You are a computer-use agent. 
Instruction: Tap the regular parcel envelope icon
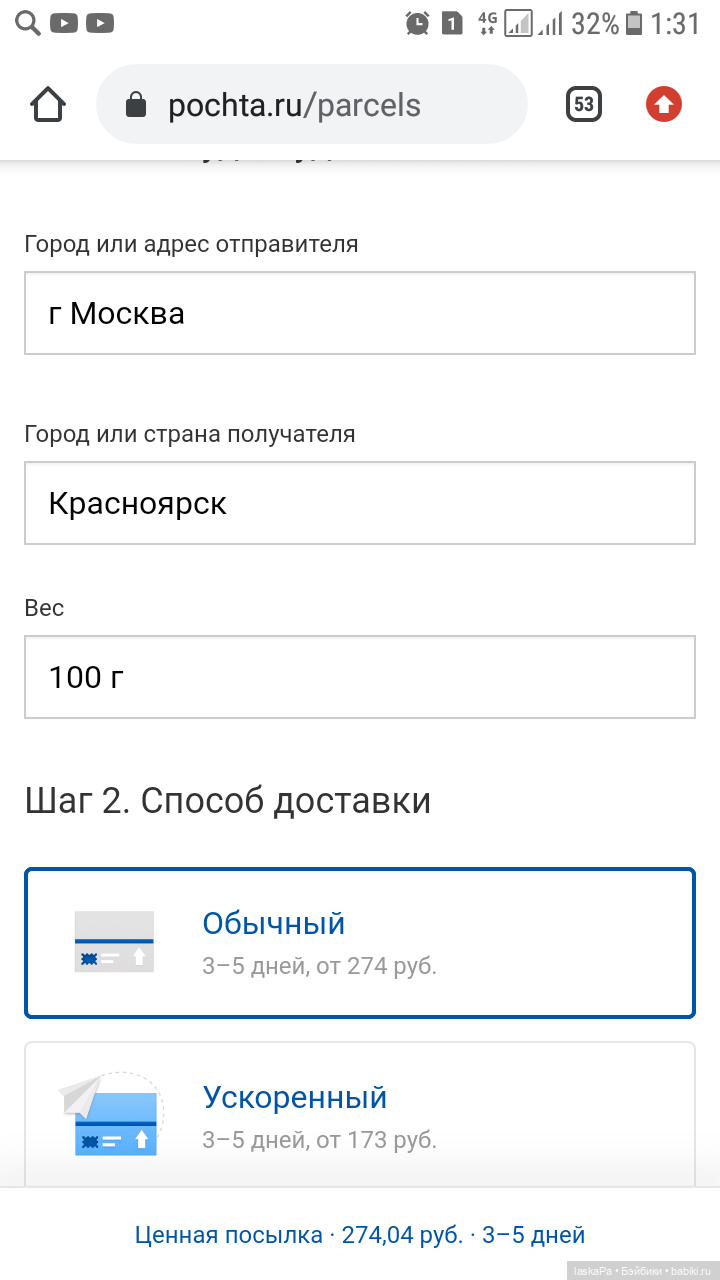click(114, 941)
